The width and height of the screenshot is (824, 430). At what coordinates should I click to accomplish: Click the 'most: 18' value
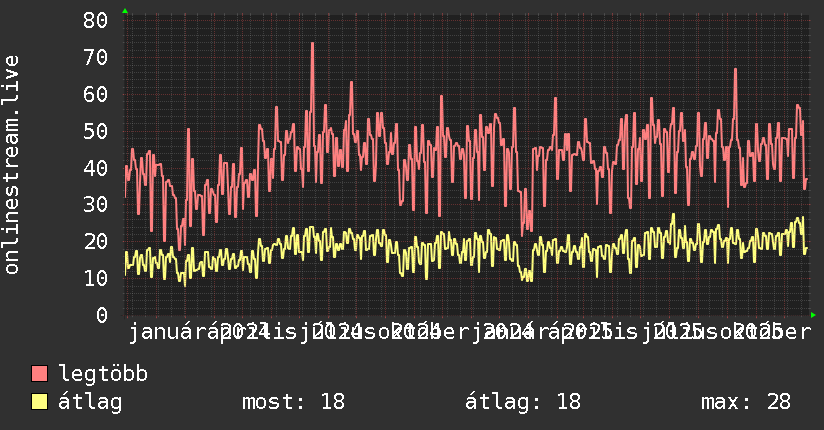(293, 402)
